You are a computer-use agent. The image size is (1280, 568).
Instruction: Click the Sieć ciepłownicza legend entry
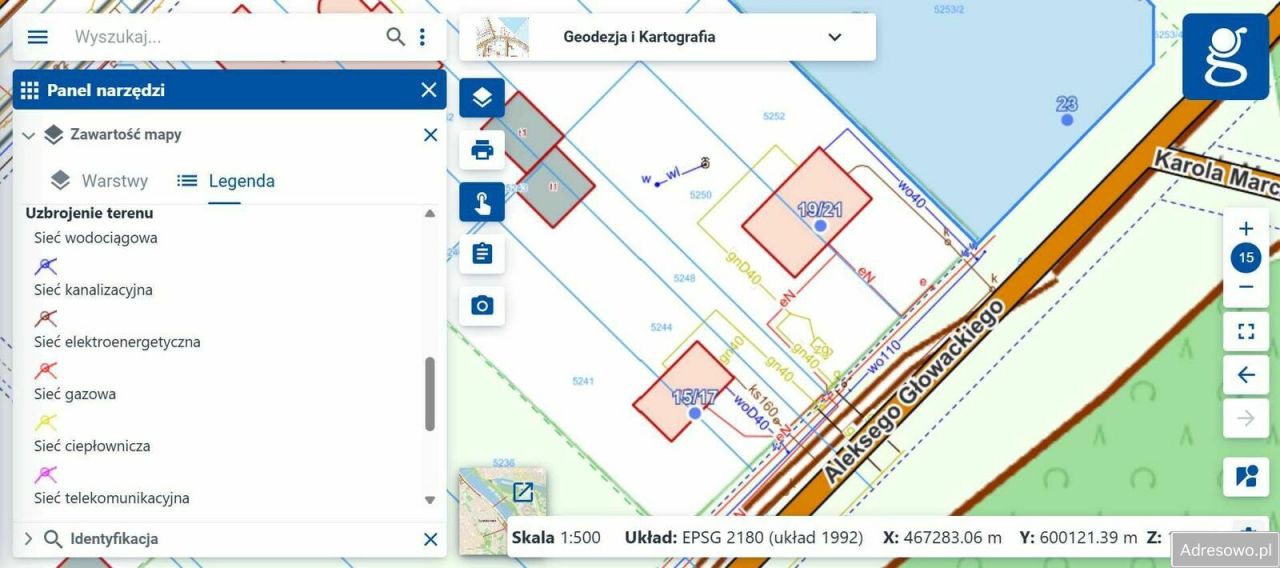coord(92,446)
